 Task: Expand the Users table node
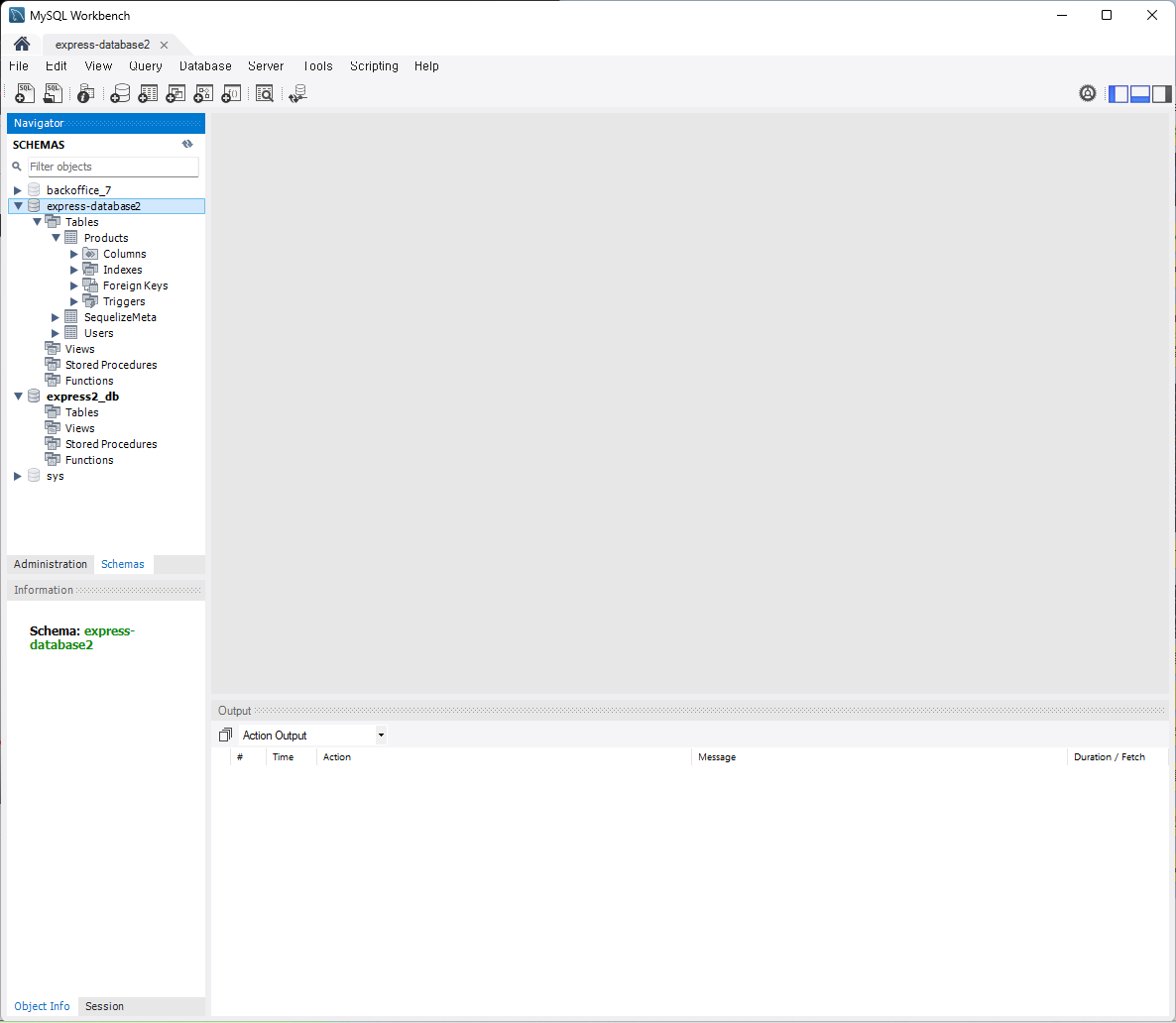[x=55, y=334]
